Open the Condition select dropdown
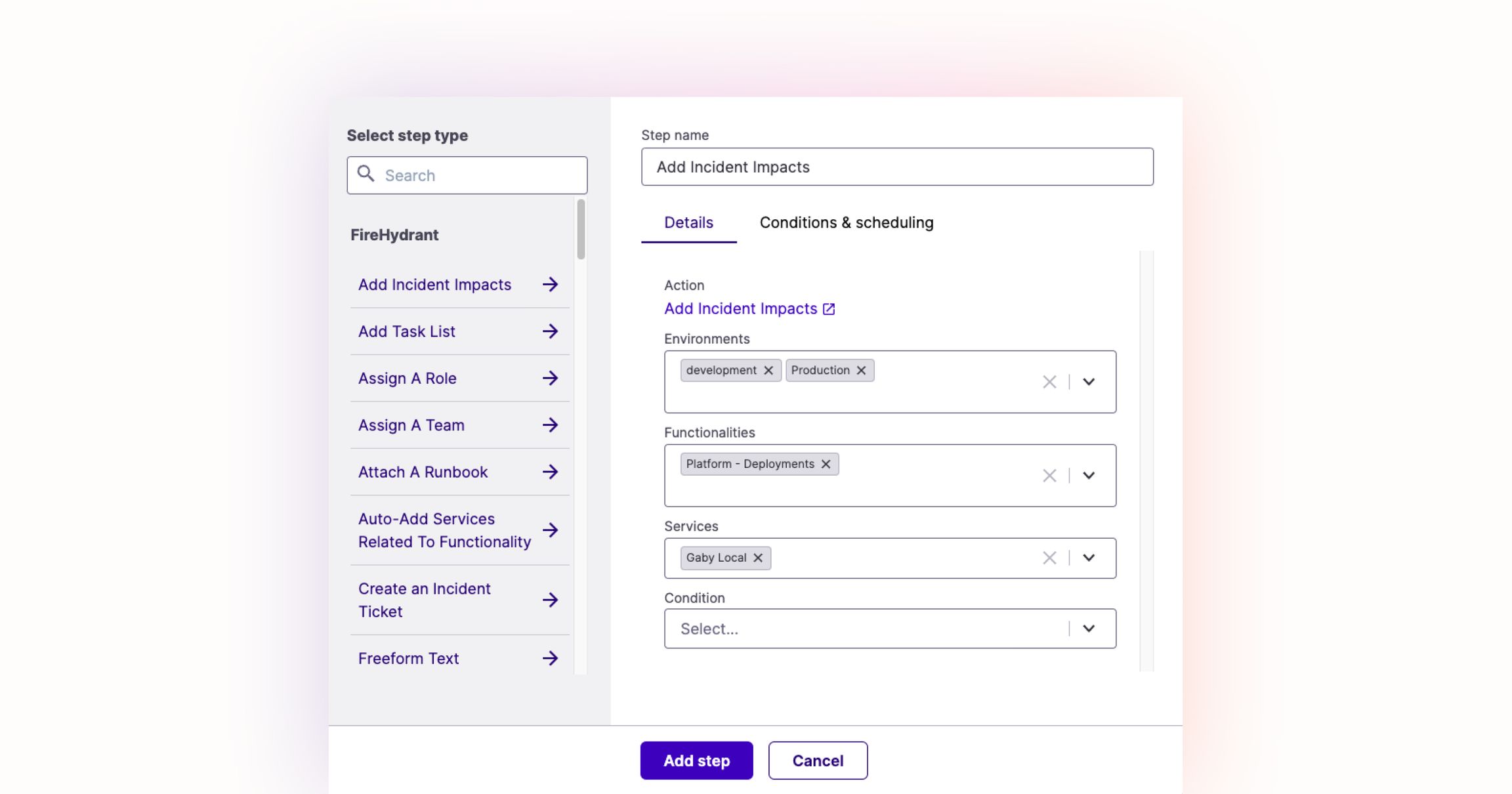This screenshot has height=794, width=1512. tap(890, 629)
